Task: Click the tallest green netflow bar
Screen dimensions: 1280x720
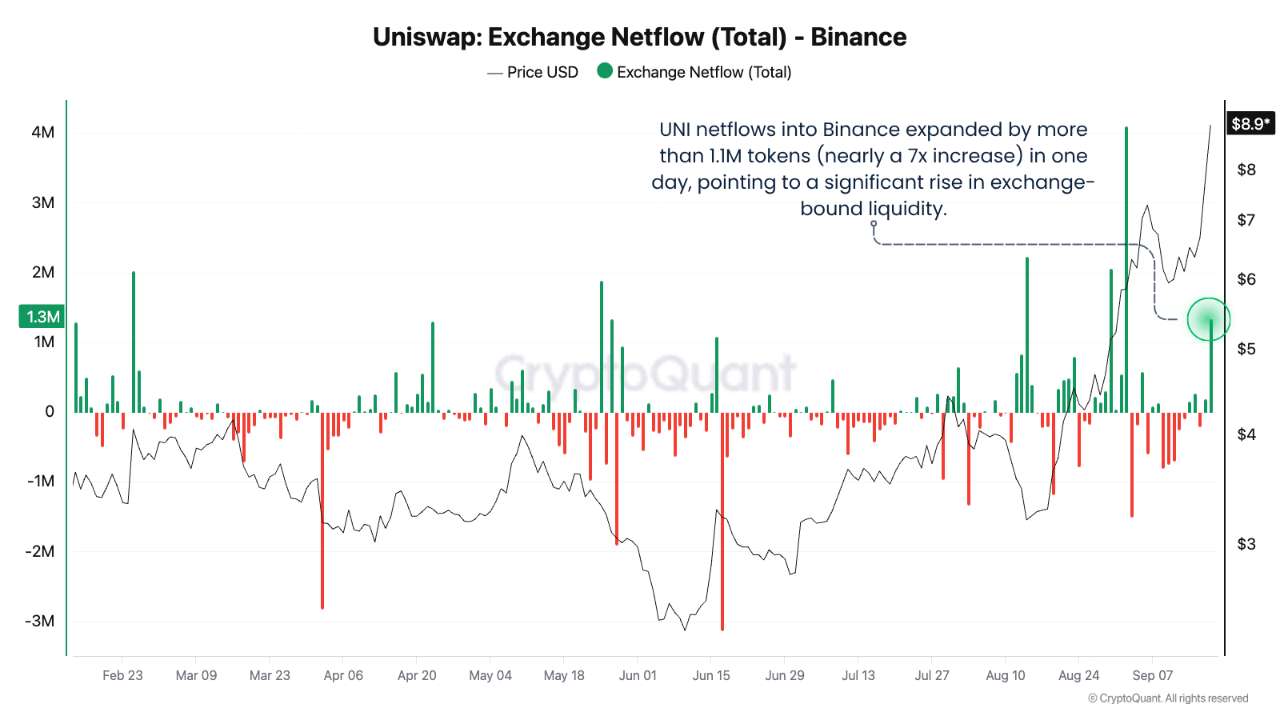Action: tap(1126, 269)
